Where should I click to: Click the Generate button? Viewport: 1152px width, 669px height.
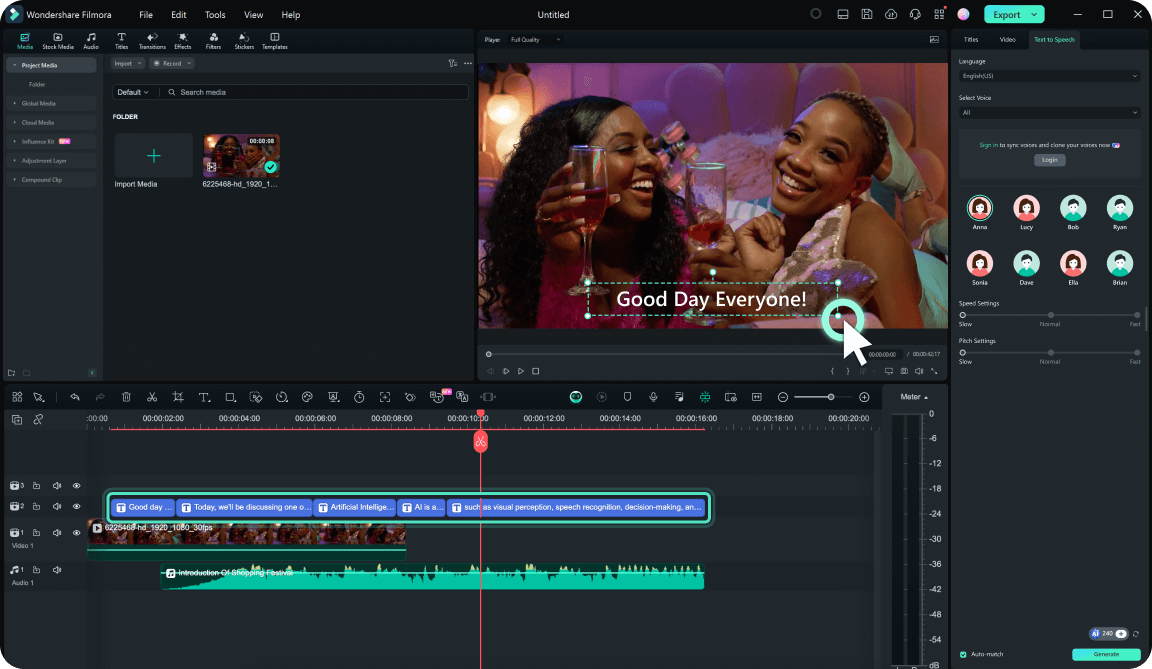[x=1106, y=654]
